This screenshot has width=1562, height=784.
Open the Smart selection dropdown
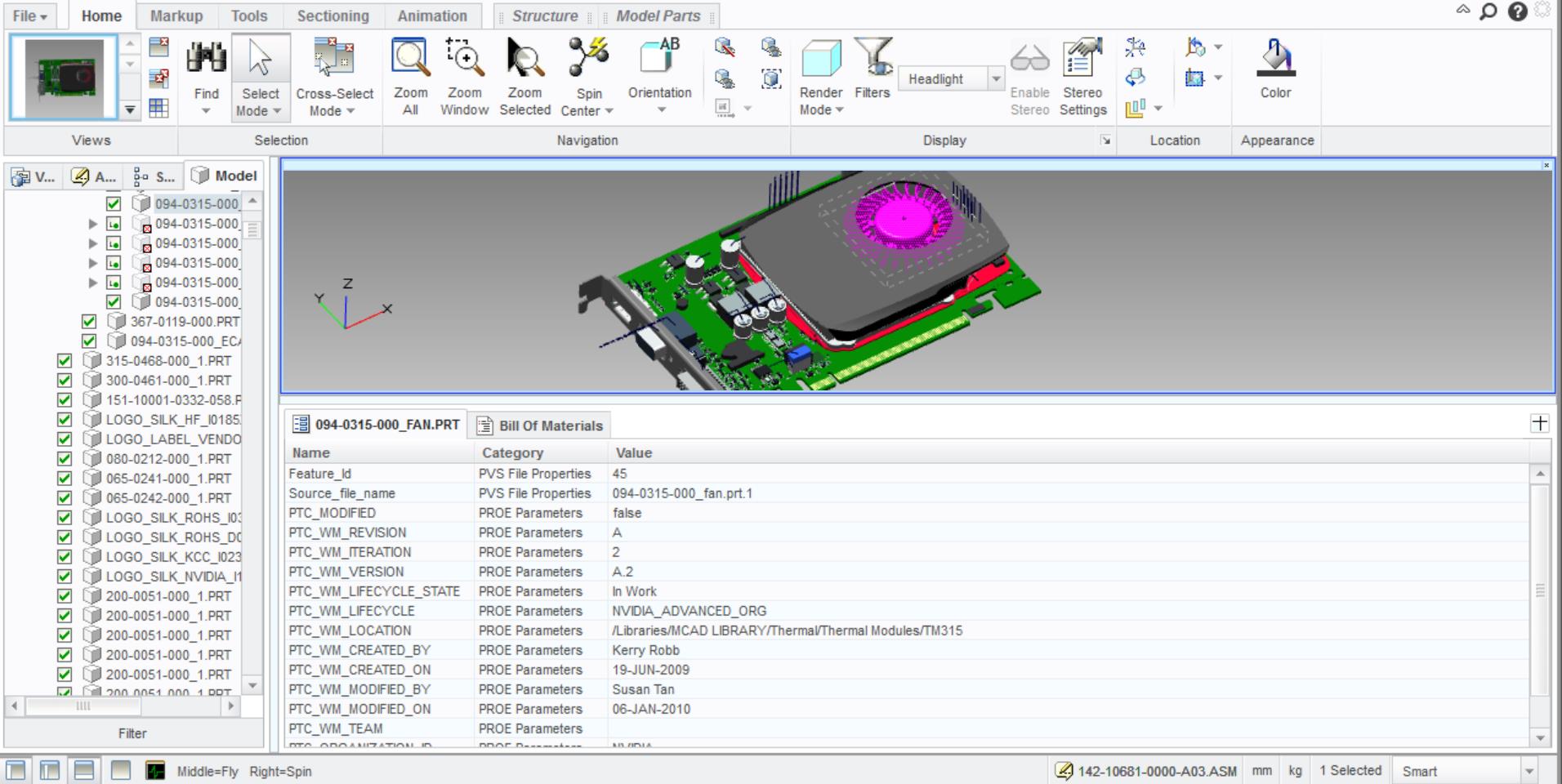pos(1529,771)
